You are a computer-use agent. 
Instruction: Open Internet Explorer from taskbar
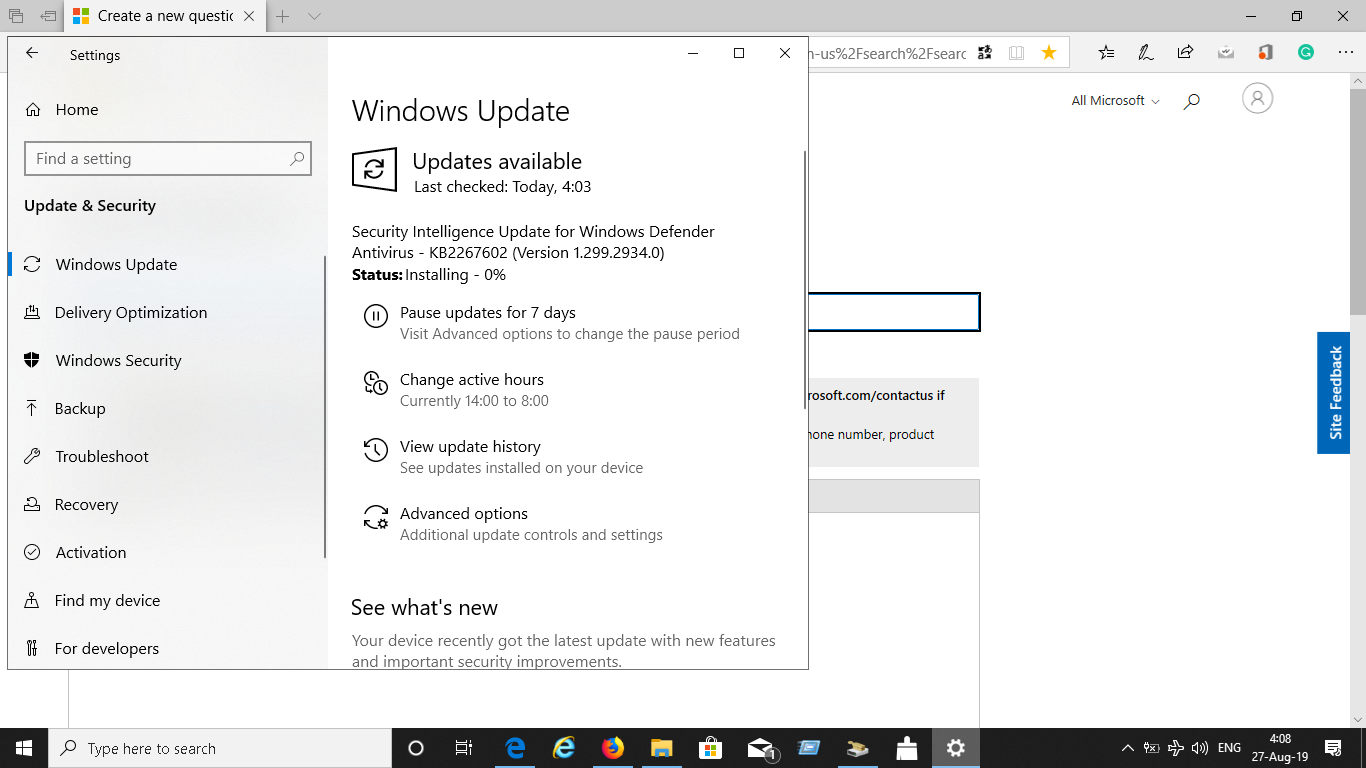[x=564, y=748]
